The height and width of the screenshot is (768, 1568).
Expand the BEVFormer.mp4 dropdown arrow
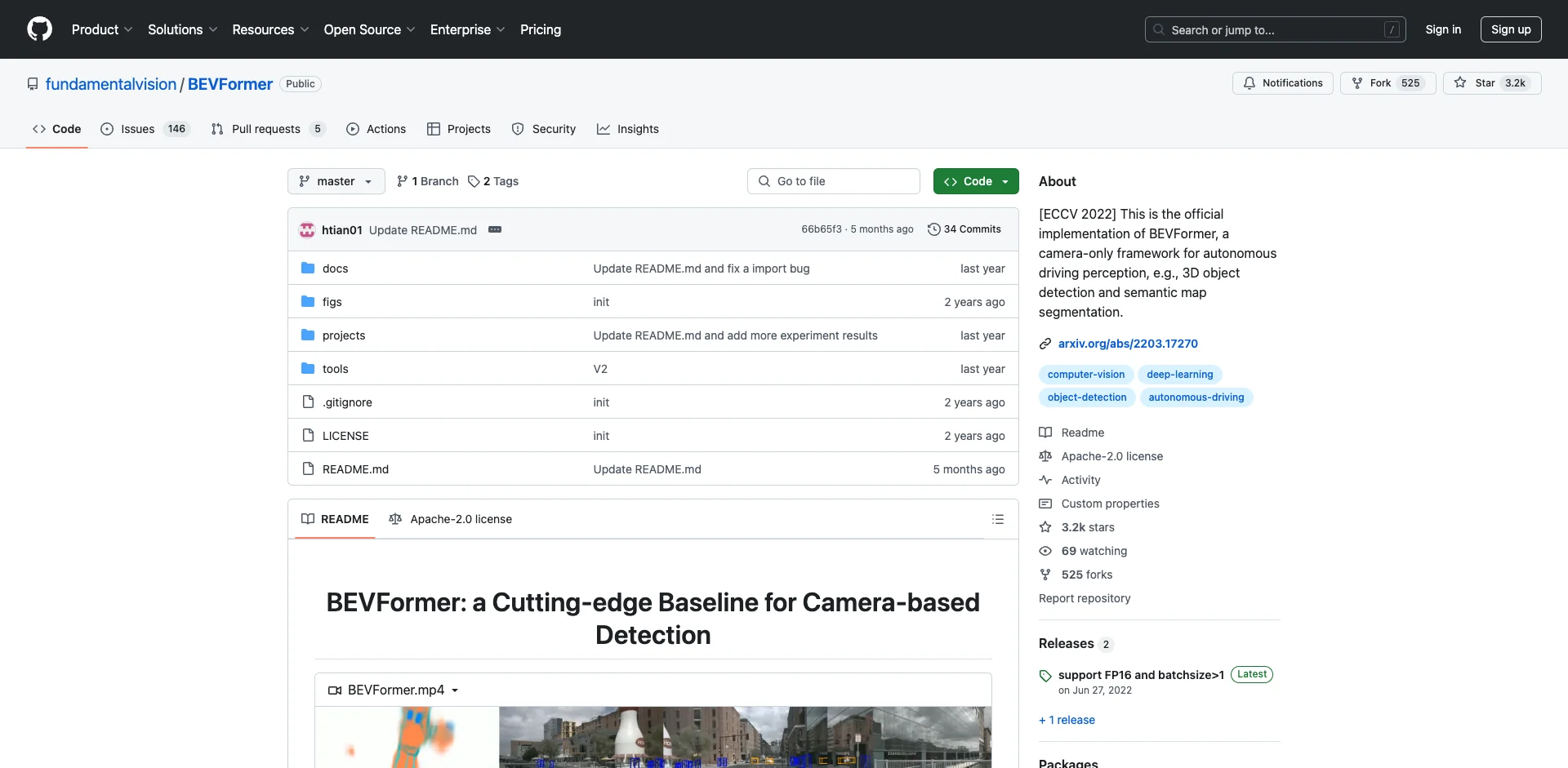click(455, 690)
